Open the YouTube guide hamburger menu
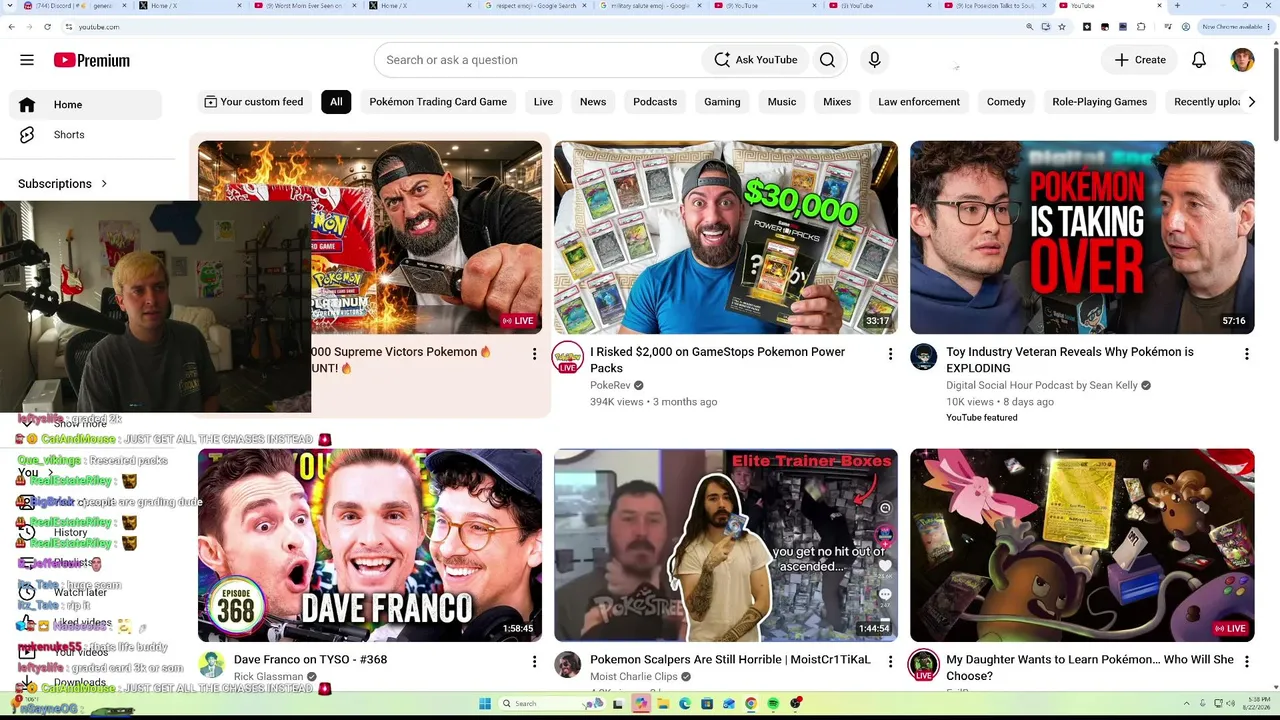1280x720 pixels. 27,60
